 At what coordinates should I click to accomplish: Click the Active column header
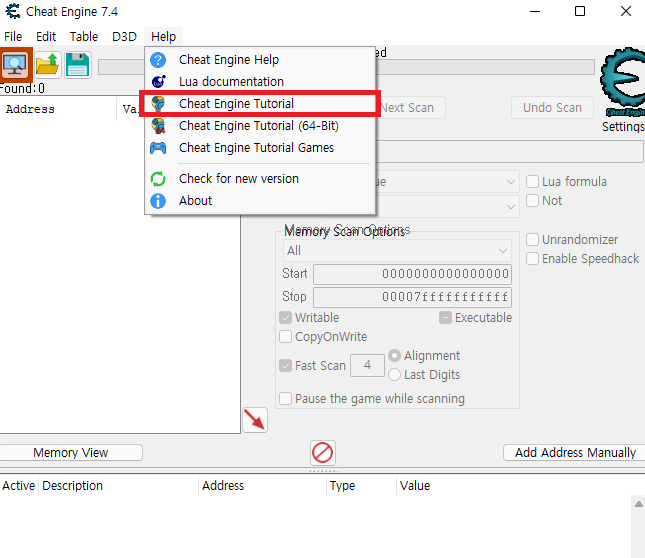coord(19,486)
